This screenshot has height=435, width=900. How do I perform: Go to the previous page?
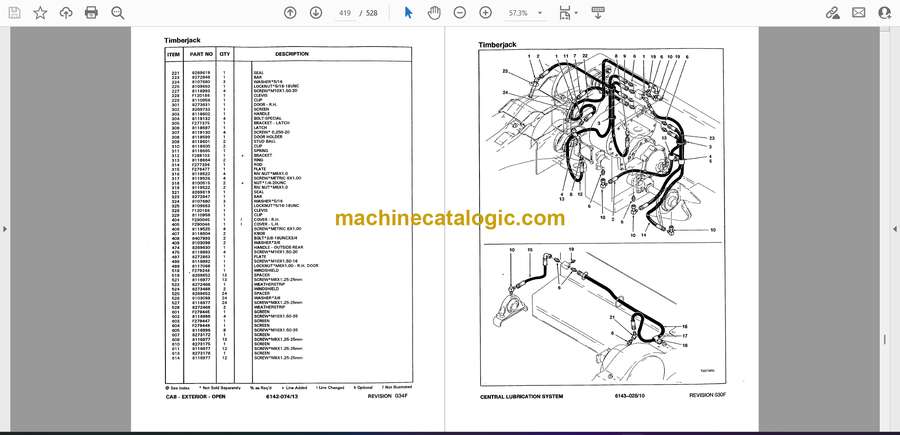click(290, 13)
